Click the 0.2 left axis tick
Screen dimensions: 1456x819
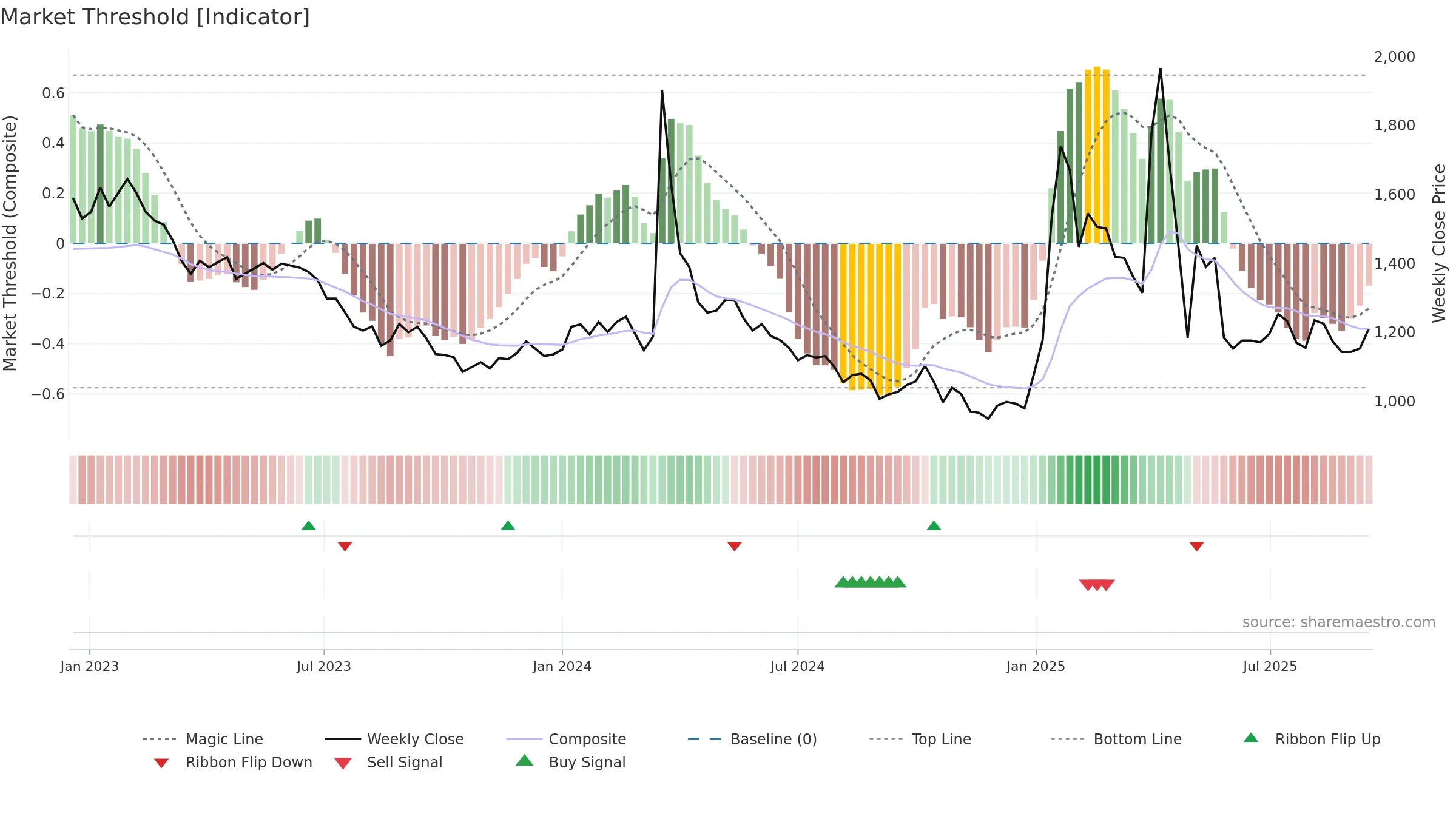click(53, 194)
